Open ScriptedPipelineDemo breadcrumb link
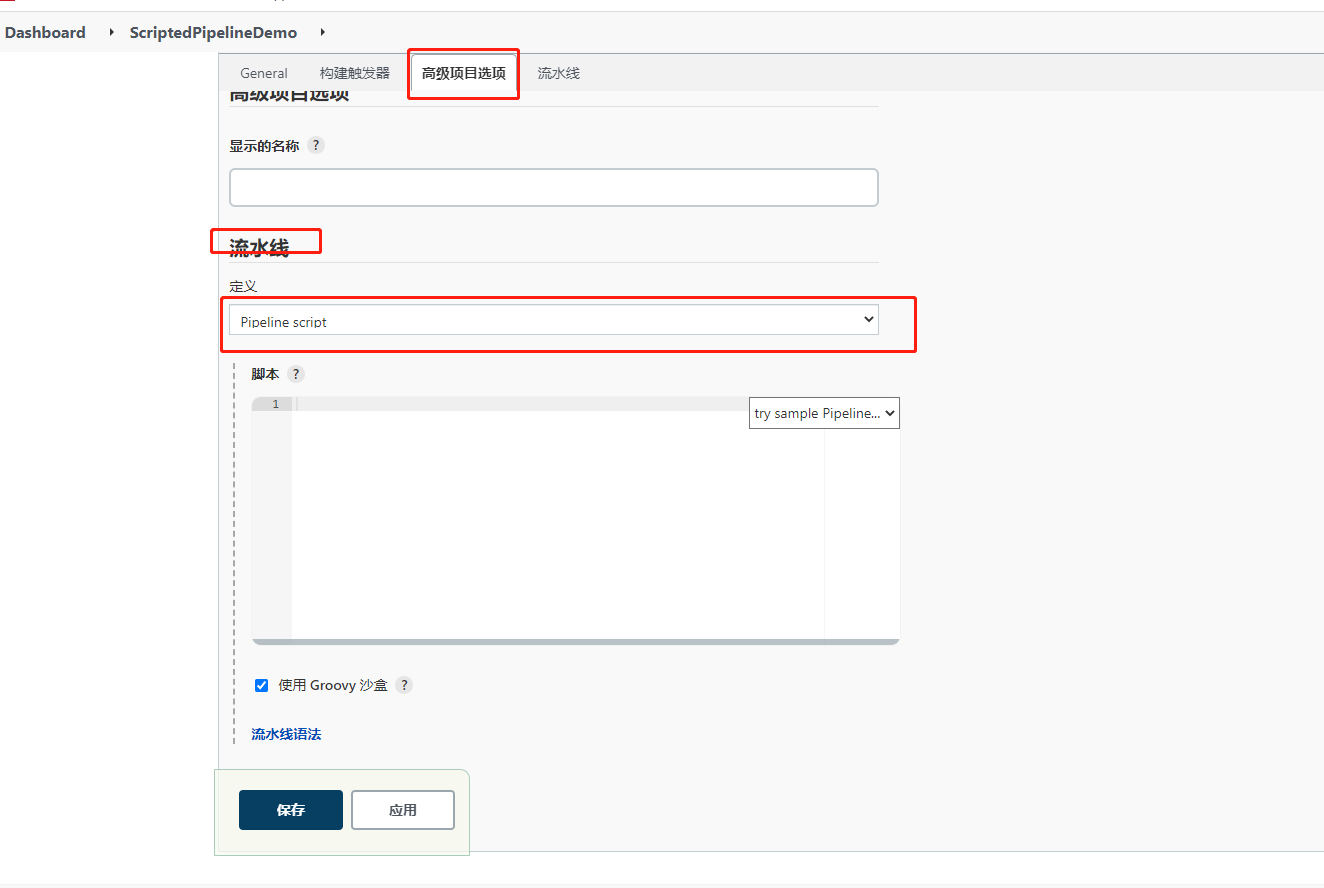The image size is (1324, 888). point(213,32)
